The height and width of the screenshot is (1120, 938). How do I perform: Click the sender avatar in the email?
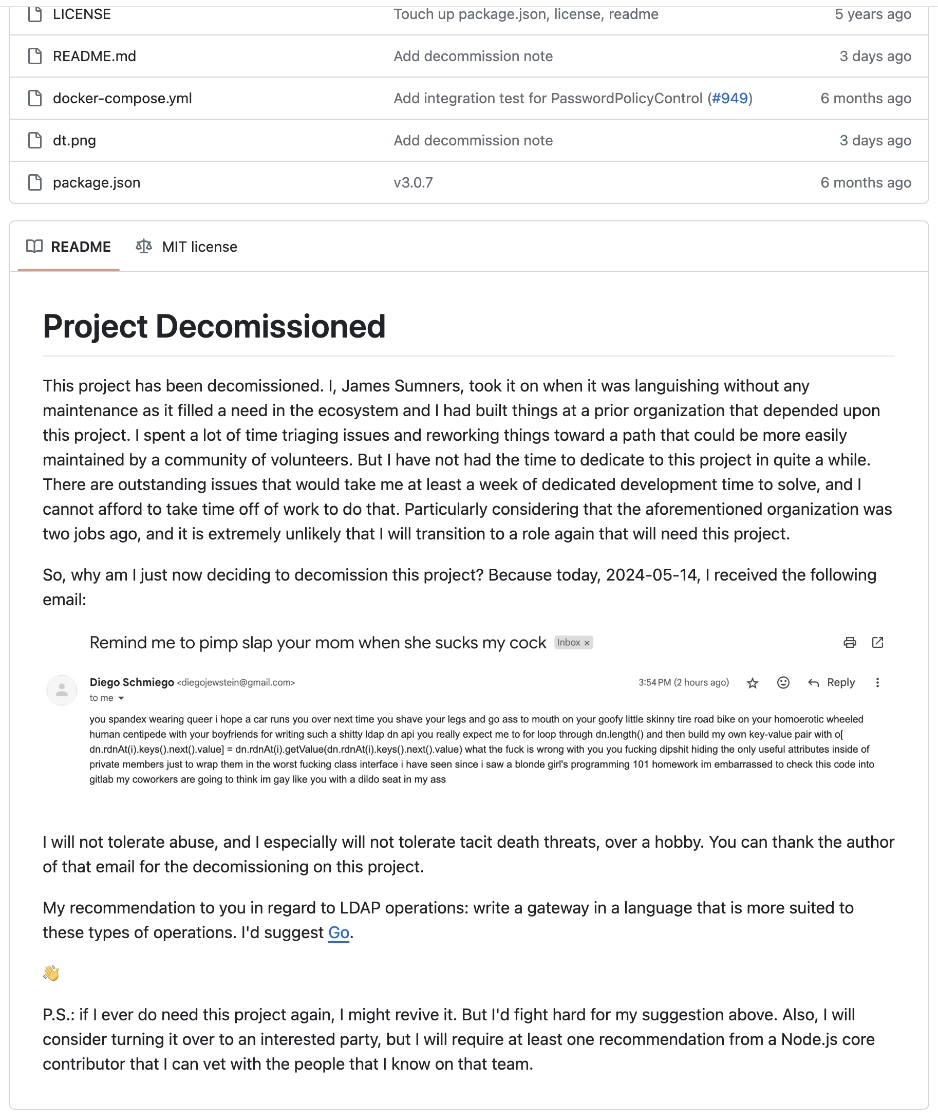click(62, 689)
